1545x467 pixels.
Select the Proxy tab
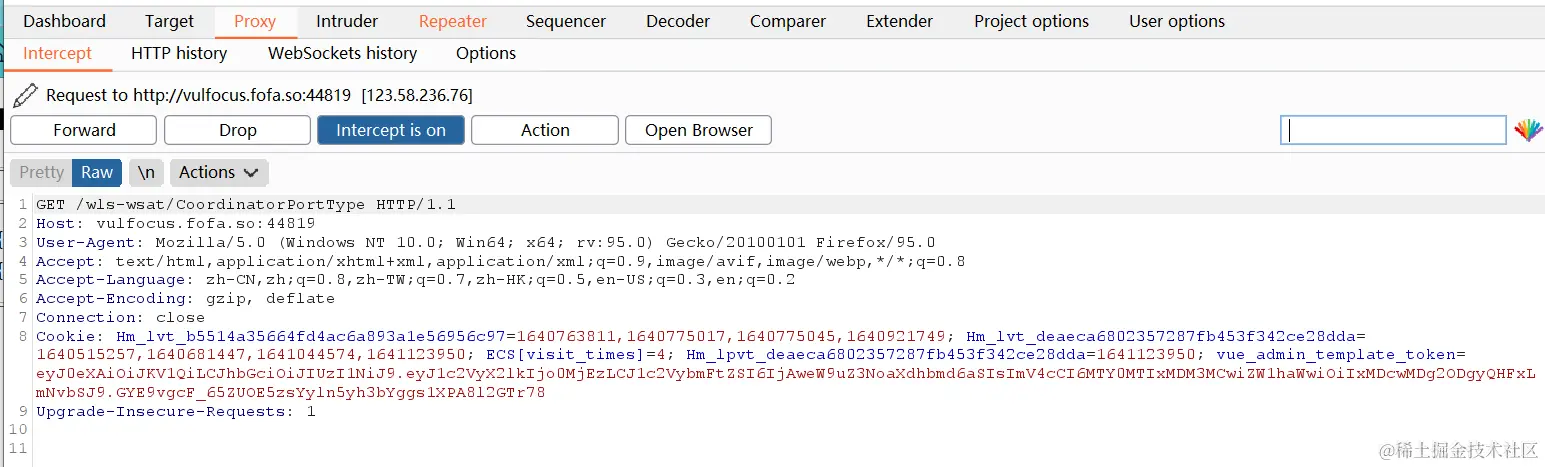coord(255,21)
